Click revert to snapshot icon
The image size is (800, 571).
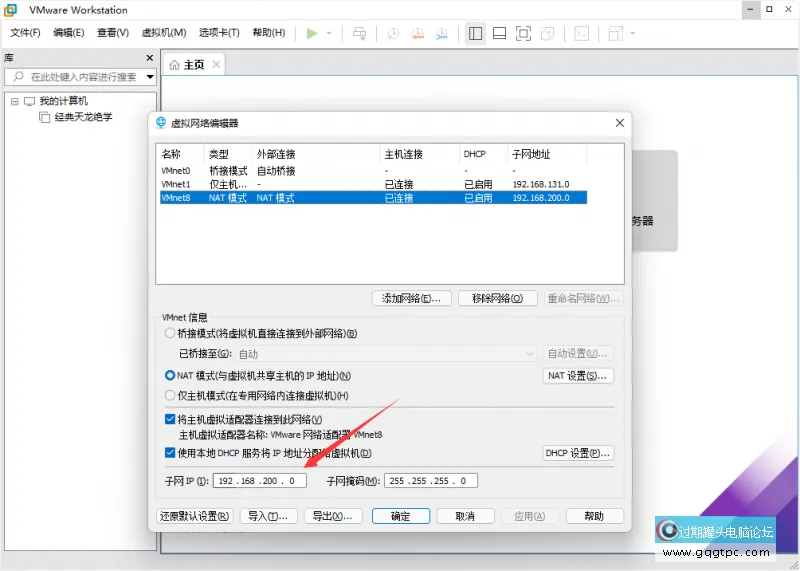(417, 34)
